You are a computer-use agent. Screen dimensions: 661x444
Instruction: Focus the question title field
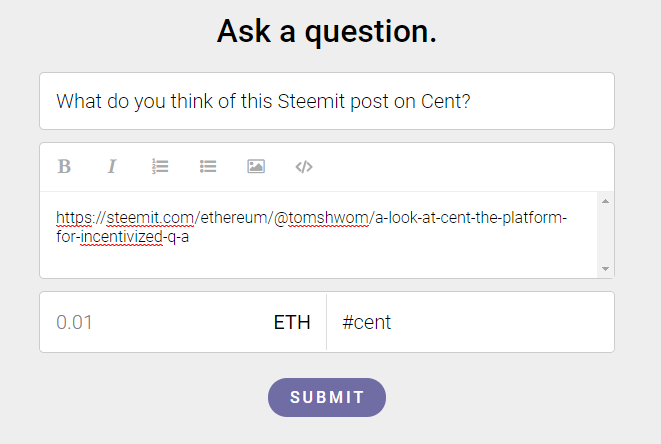point(327,101)
